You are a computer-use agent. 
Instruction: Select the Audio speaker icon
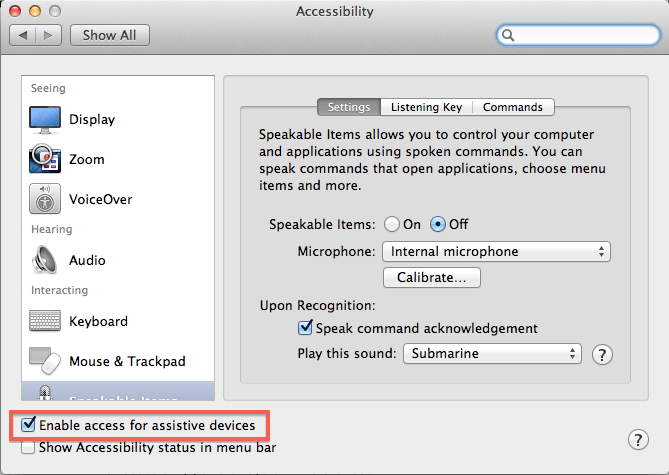(45, 260)
